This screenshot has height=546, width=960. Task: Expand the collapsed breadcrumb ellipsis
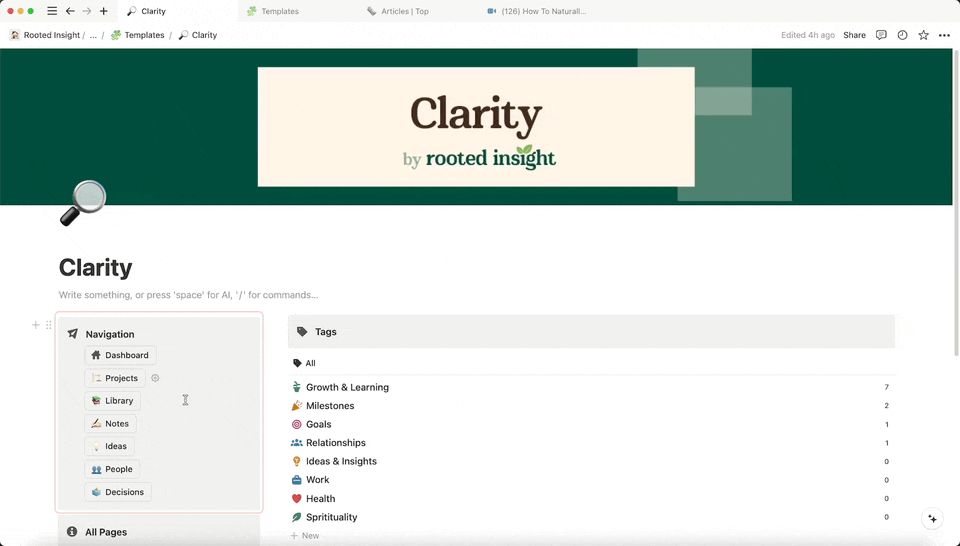93,35
